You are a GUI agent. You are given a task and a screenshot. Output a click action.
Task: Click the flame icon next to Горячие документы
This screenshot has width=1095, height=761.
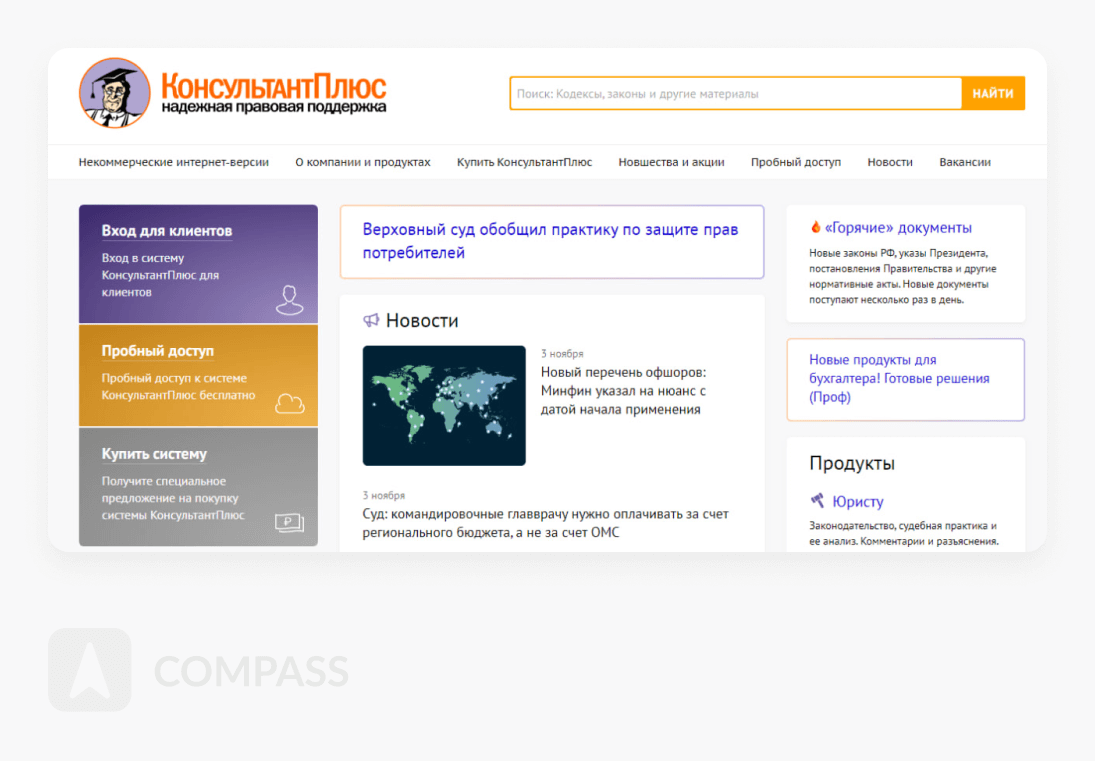tap(815, 227)
